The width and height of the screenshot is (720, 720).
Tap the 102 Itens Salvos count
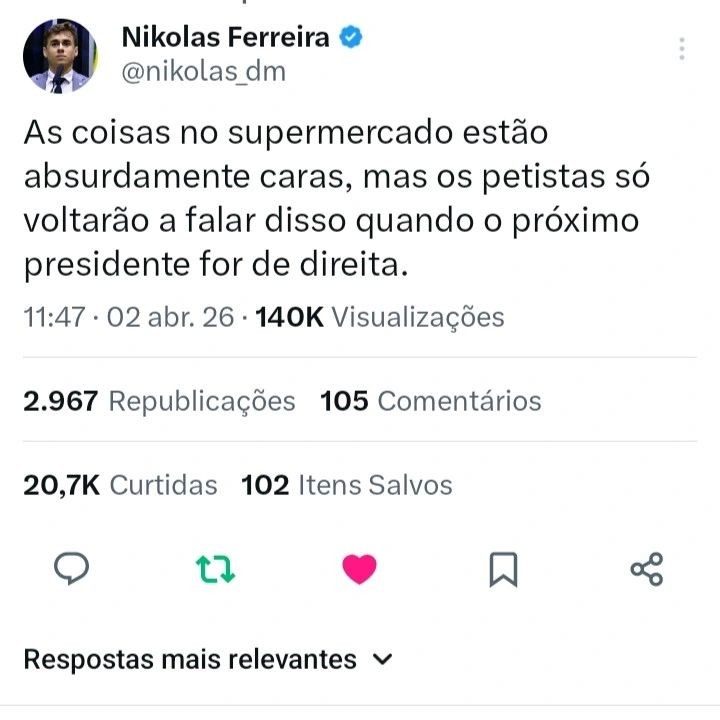(x=347, y=485)
